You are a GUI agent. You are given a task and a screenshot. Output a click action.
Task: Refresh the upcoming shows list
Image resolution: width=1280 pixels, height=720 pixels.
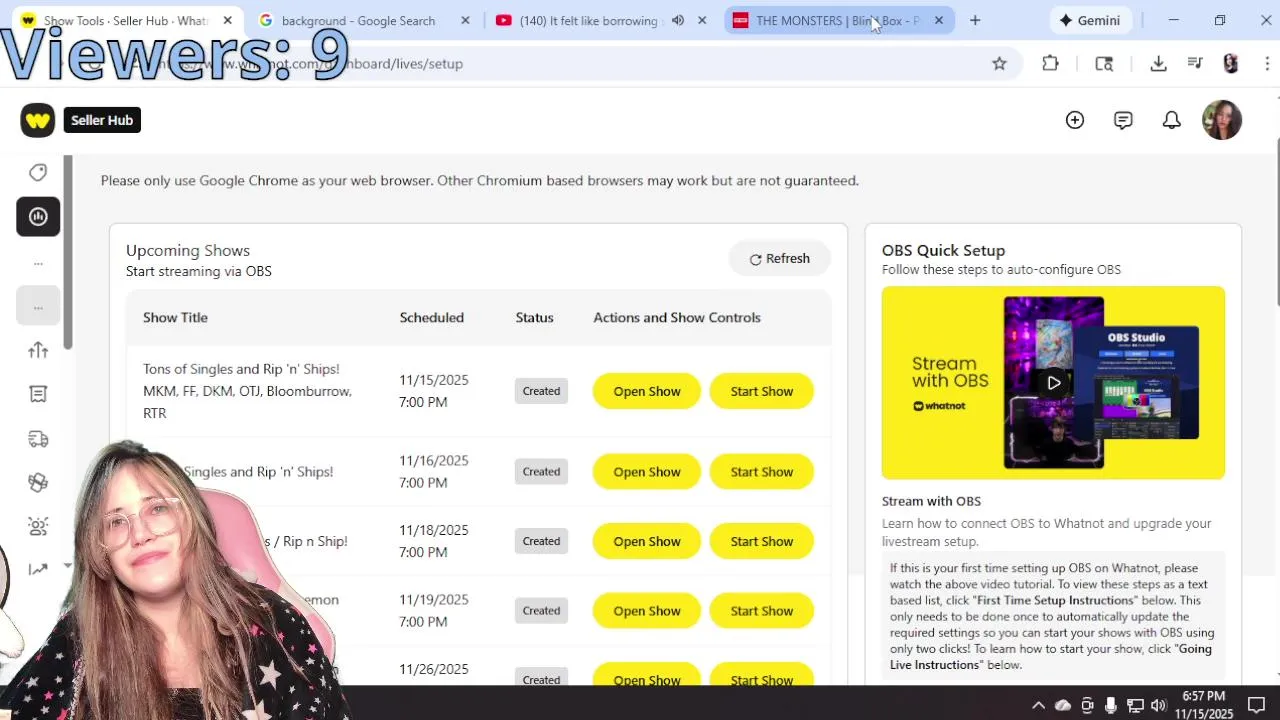pos(779,259)
